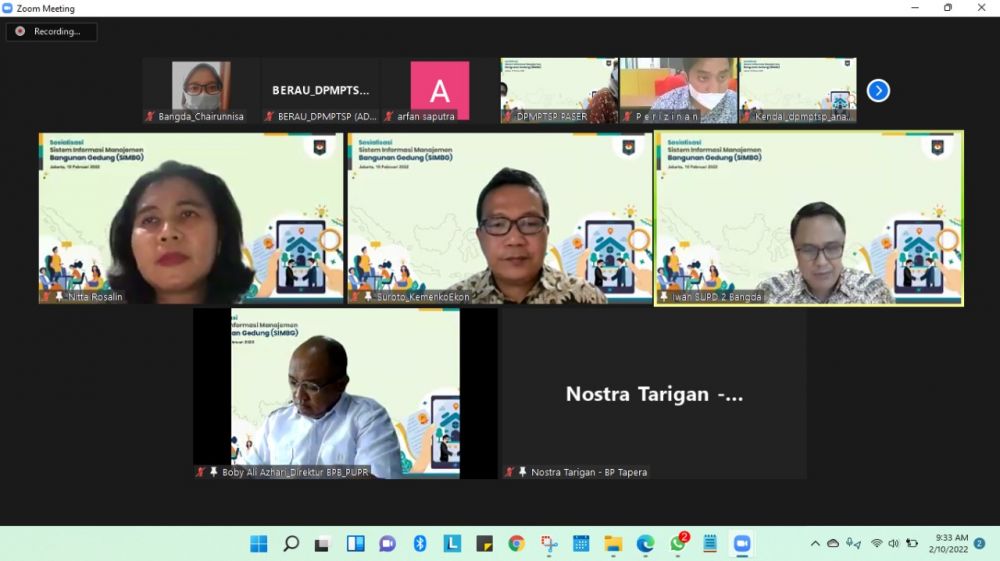The height and width of the screenshot is (561, 1000).
Task: Open Windows taskbar search
Action: click(291, 544)
